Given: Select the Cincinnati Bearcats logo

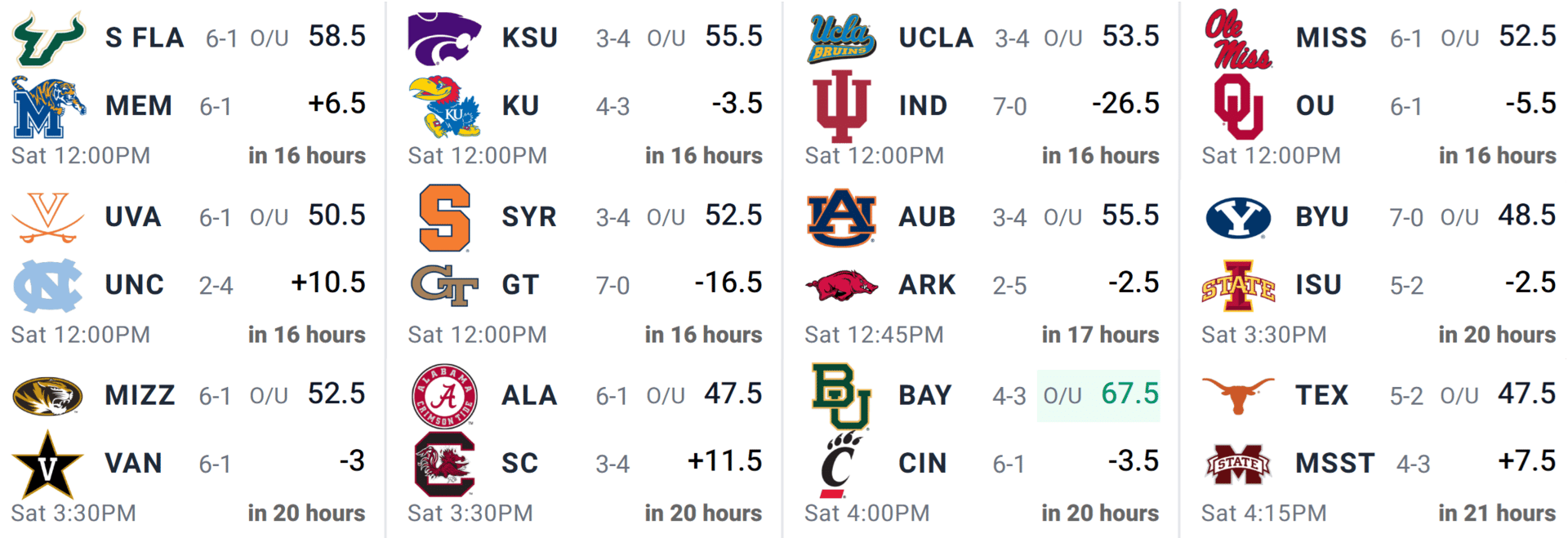Looking at the screenshot, I should tap(841, 465).
